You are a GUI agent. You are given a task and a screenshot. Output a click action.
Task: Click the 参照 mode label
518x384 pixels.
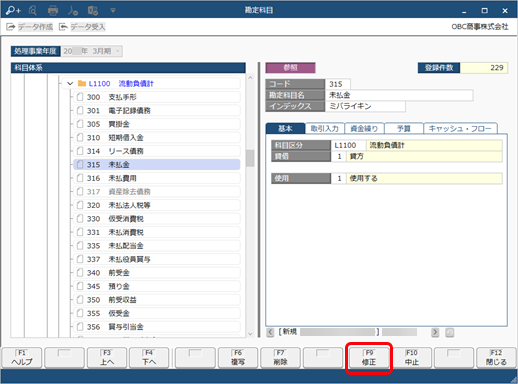[x=290, y=68]
